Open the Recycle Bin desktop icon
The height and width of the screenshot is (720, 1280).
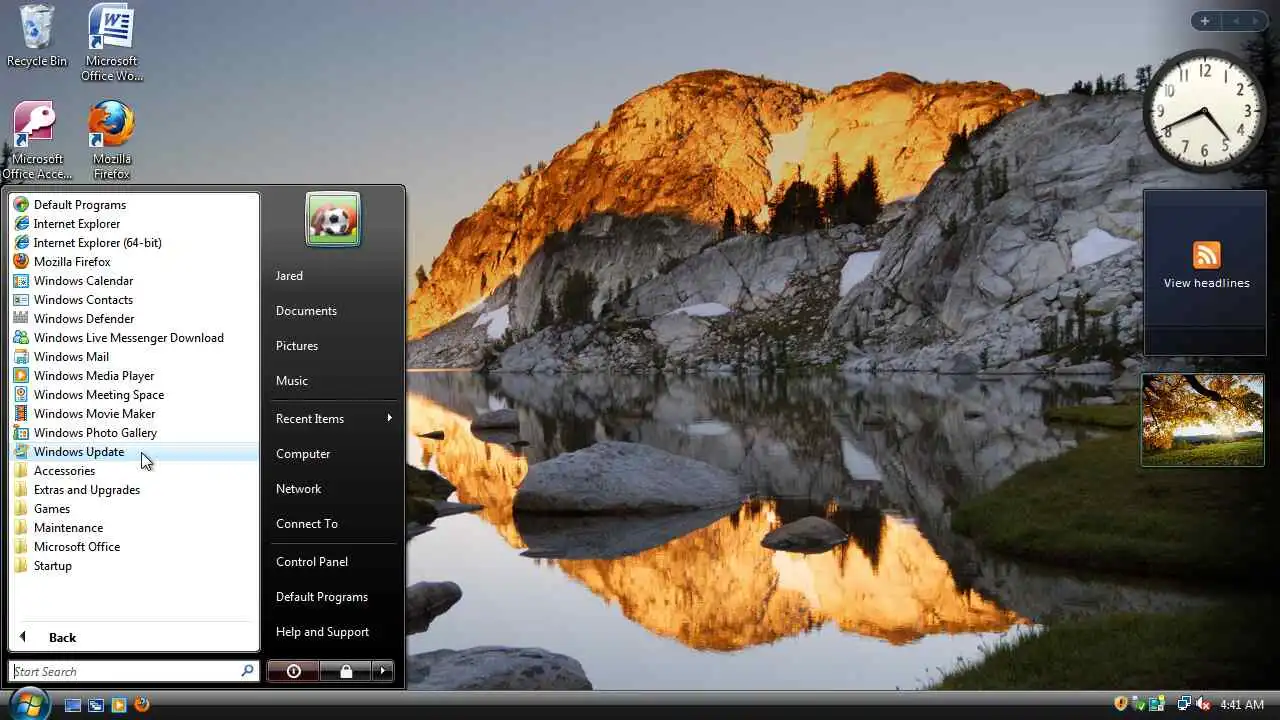(x=37, y=36)
